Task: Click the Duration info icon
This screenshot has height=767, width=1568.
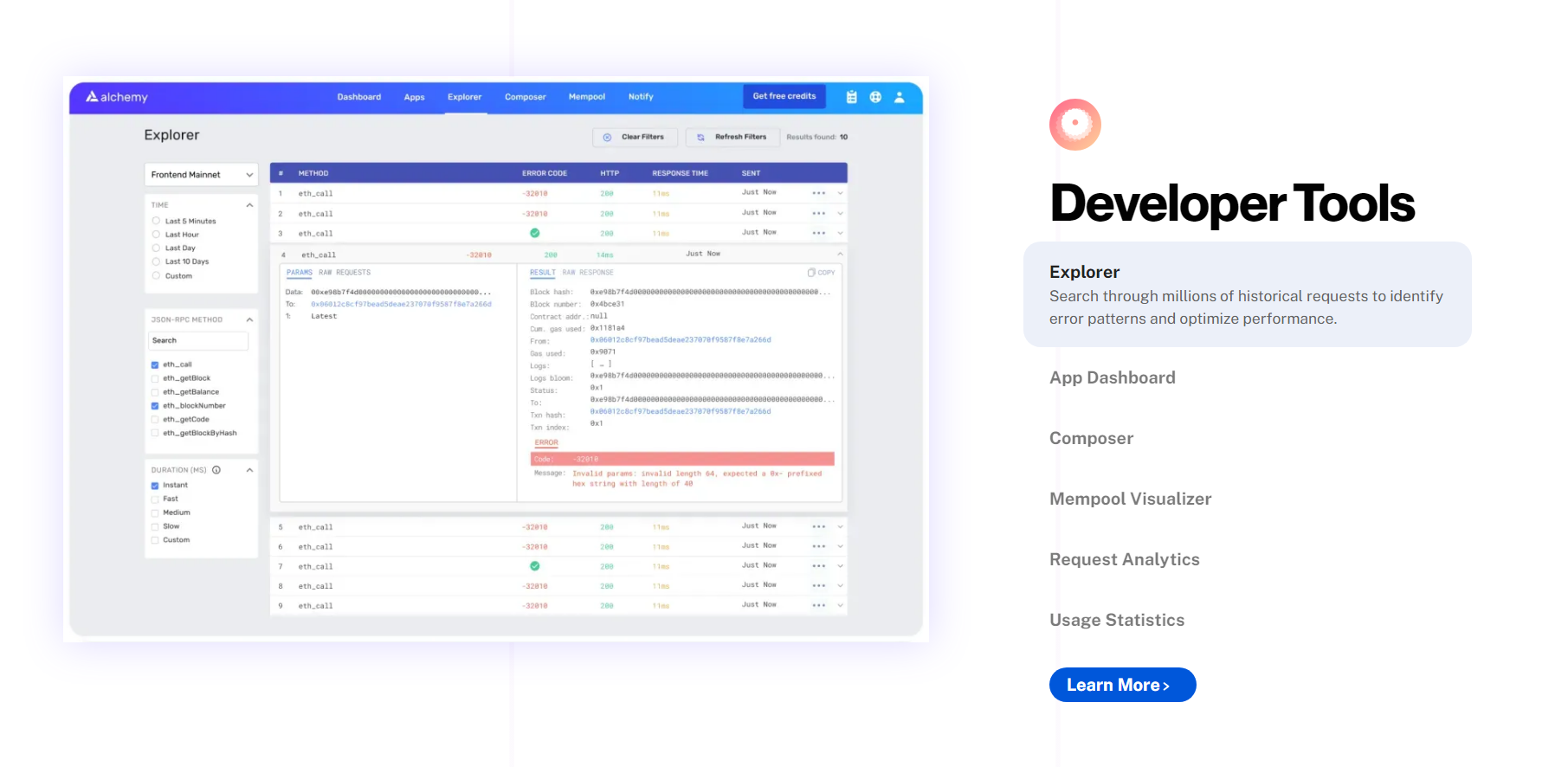Action: [x=216, y=470]
